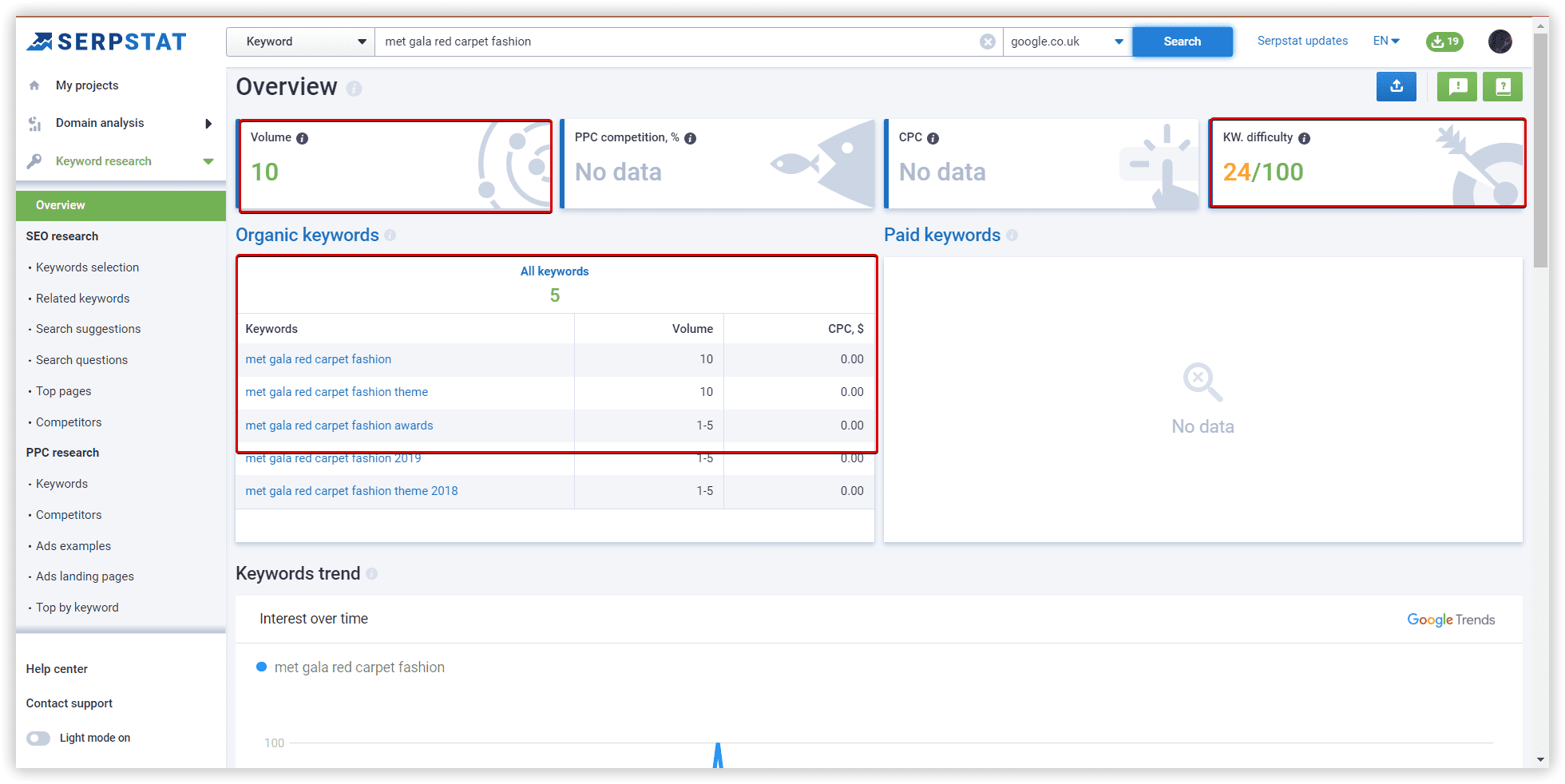Image resolution: width=1565 pixels, height=784 pixels.
Task: Open Keywords under PPC research
Action: click(61, 484)
